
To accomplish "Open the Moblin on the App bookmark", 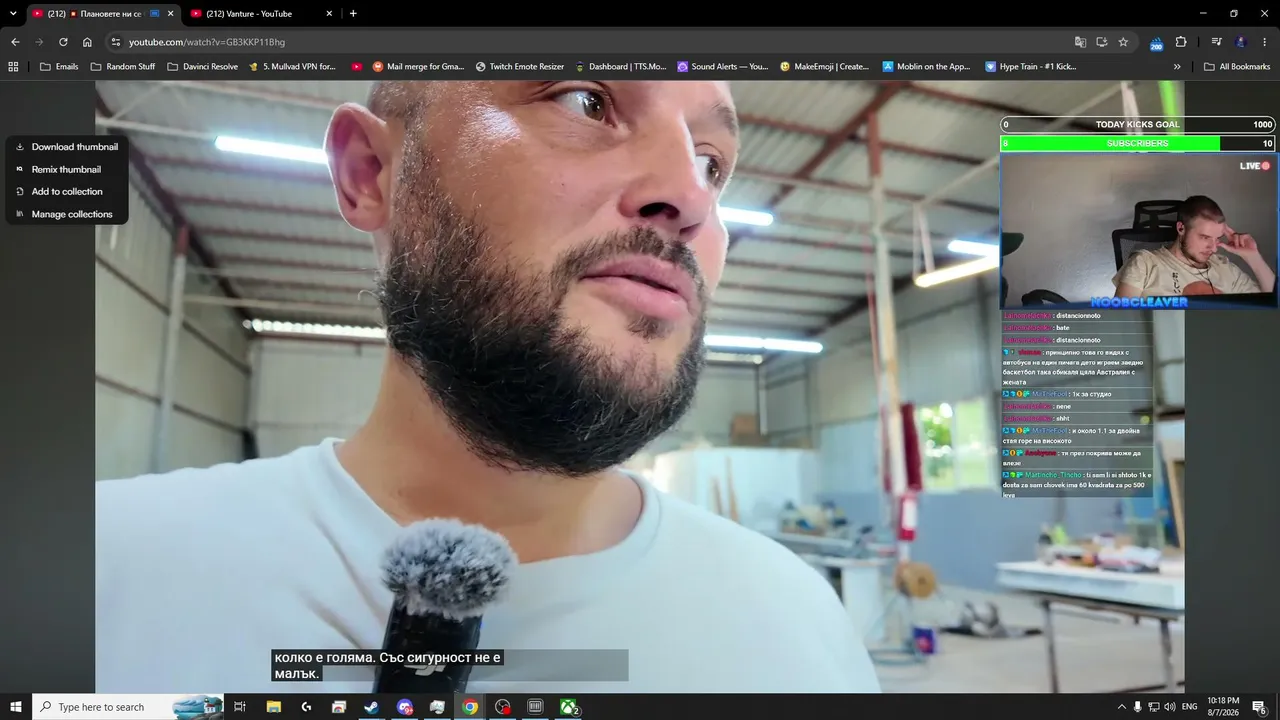I will point(927,67).
